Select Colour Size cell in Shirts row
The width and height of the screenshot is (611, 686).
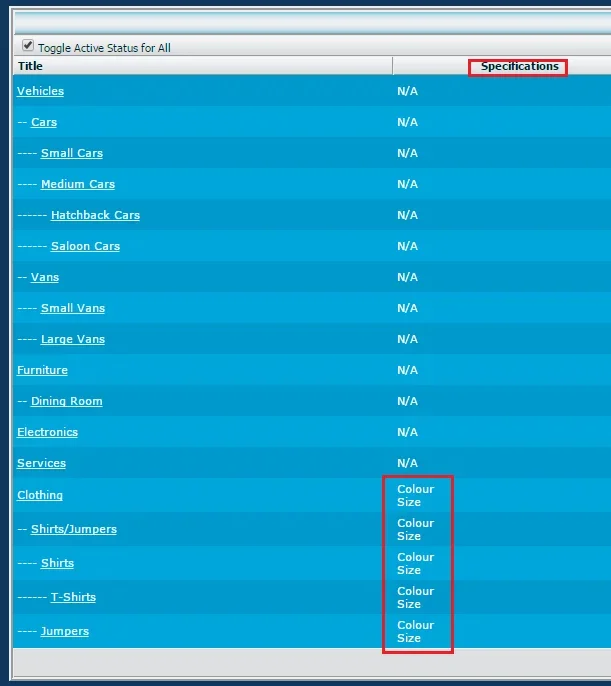coord(415,564)
